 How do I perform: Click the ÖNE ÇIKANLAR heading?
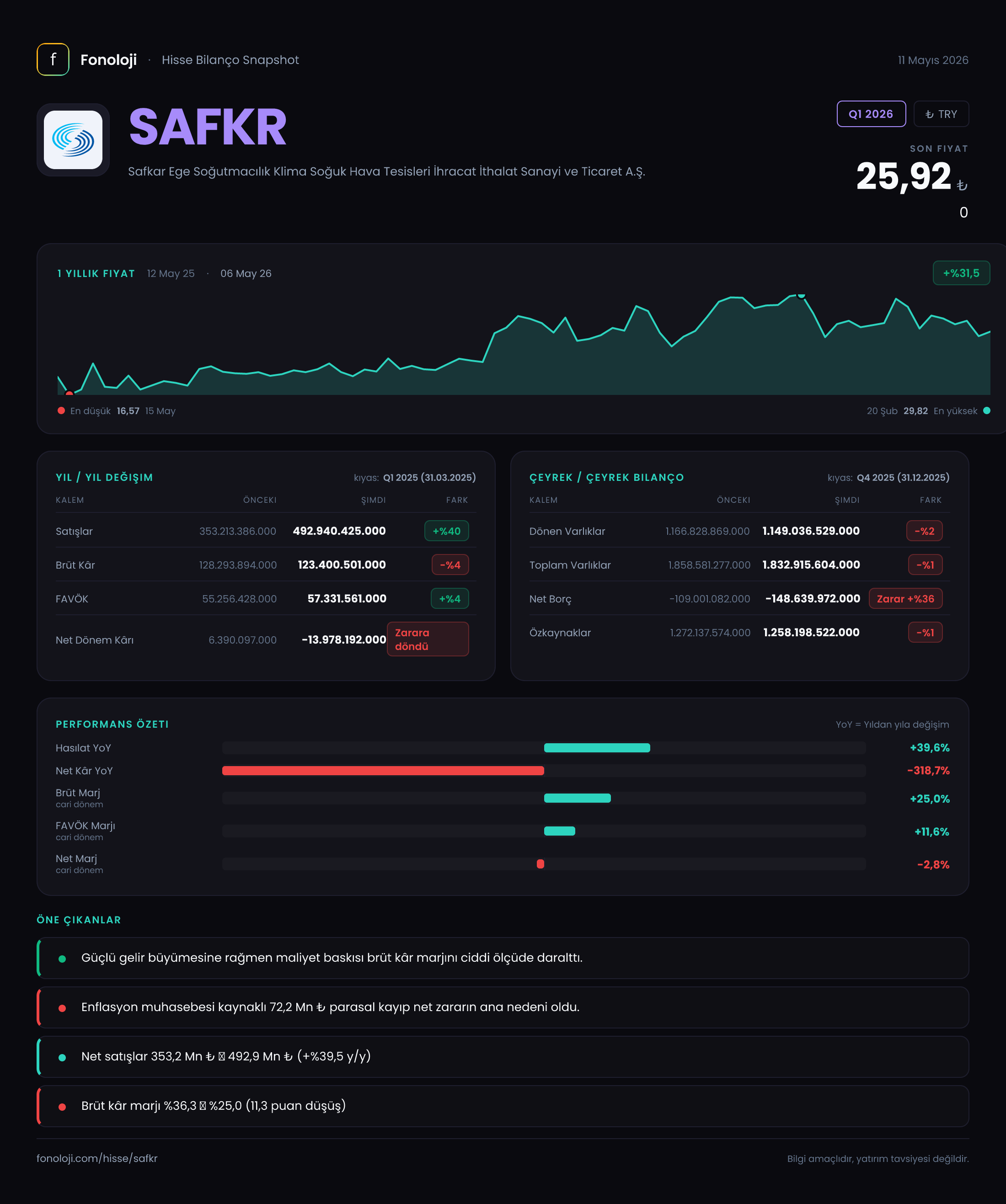click(x=79, y=920)
